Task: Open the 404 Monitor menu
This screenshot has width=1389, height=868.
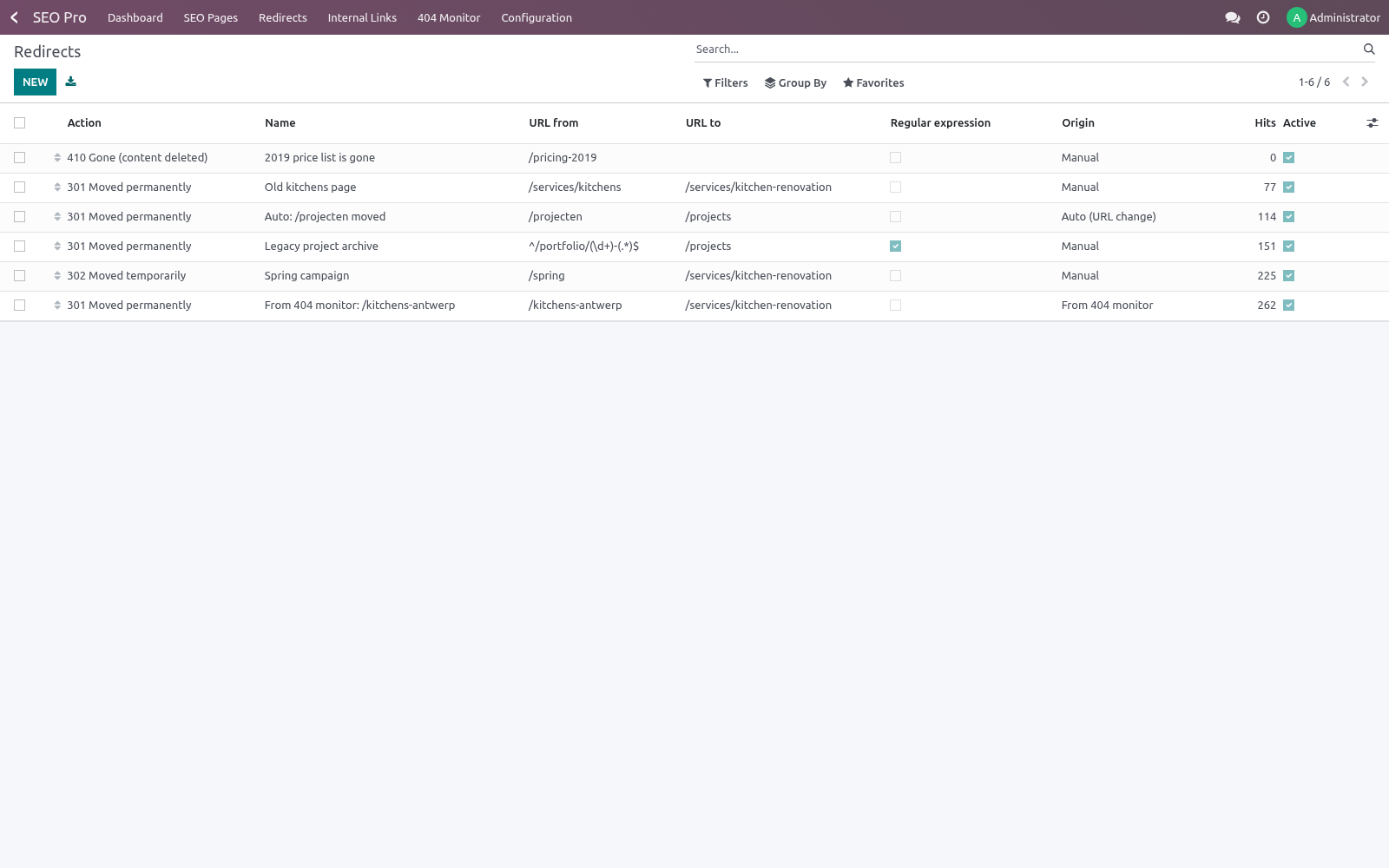Action: click(449, 17)
